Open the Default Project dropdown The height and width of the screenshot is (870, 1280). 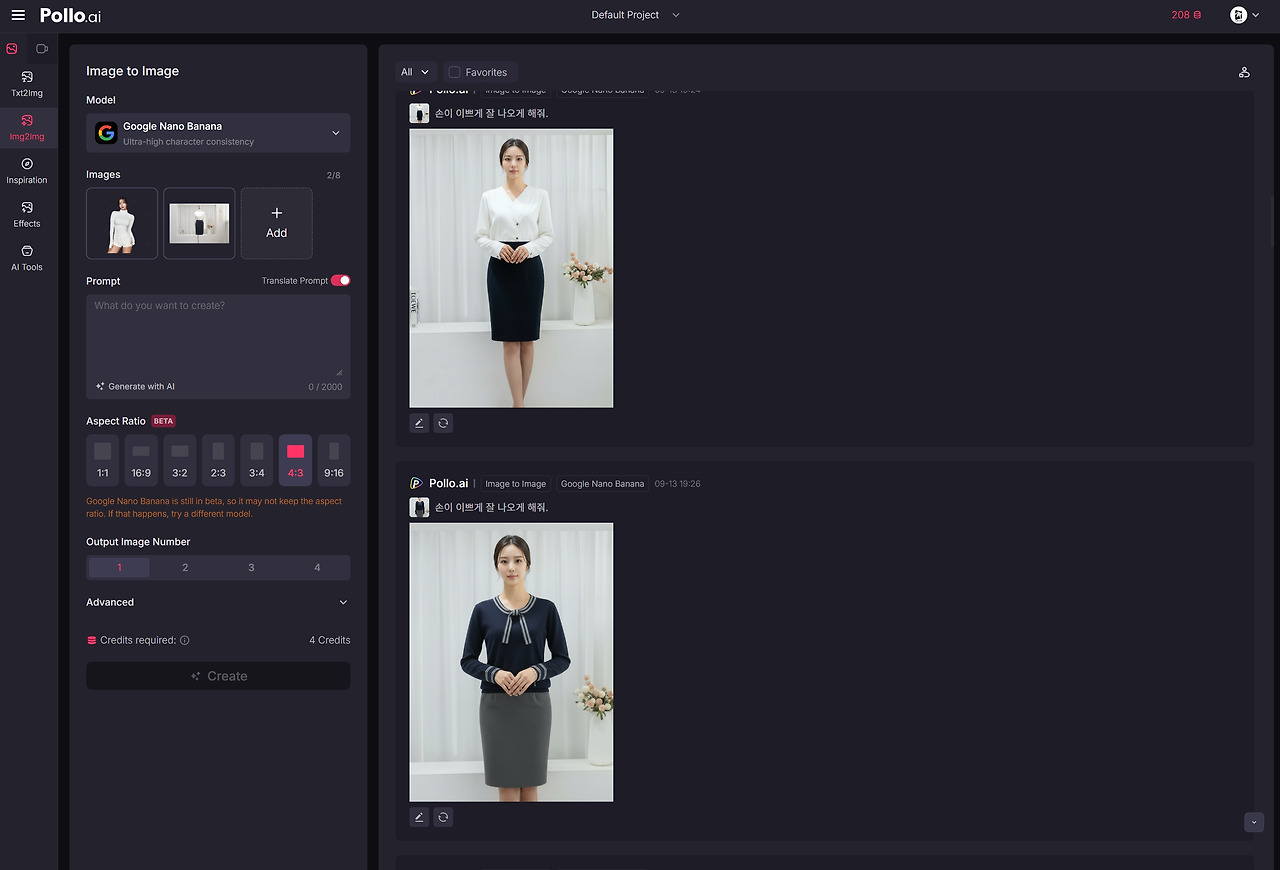tap(635, 15)
